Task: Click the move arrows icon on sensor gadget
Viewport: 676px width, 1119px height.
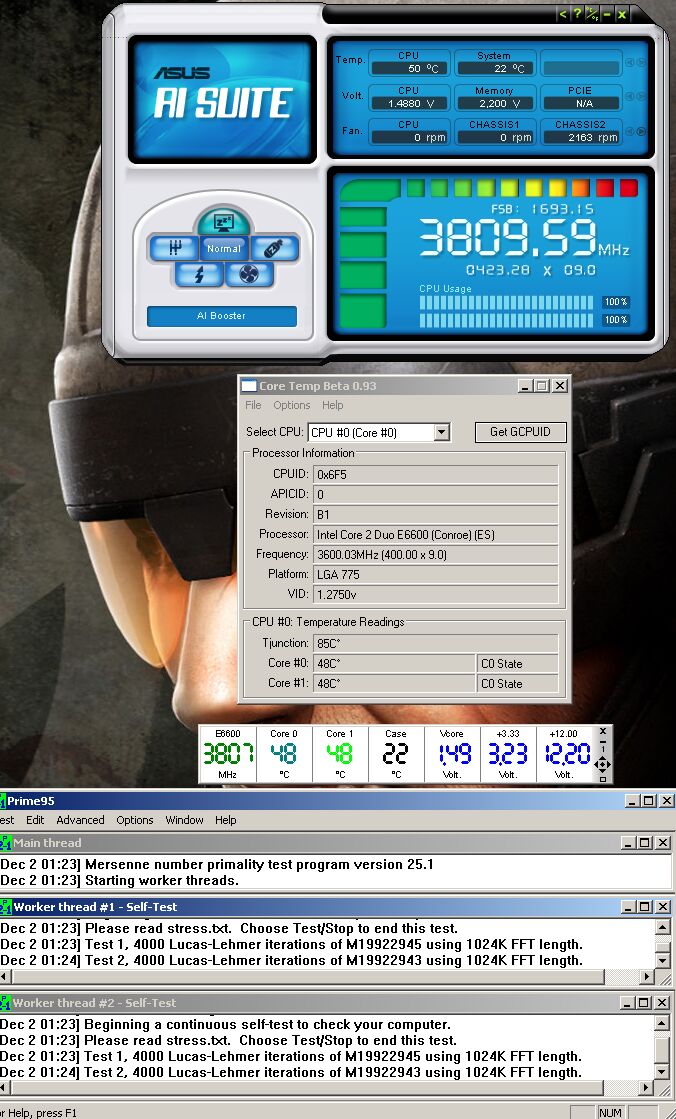Action: pyautogui.click(x=602, y=765)
